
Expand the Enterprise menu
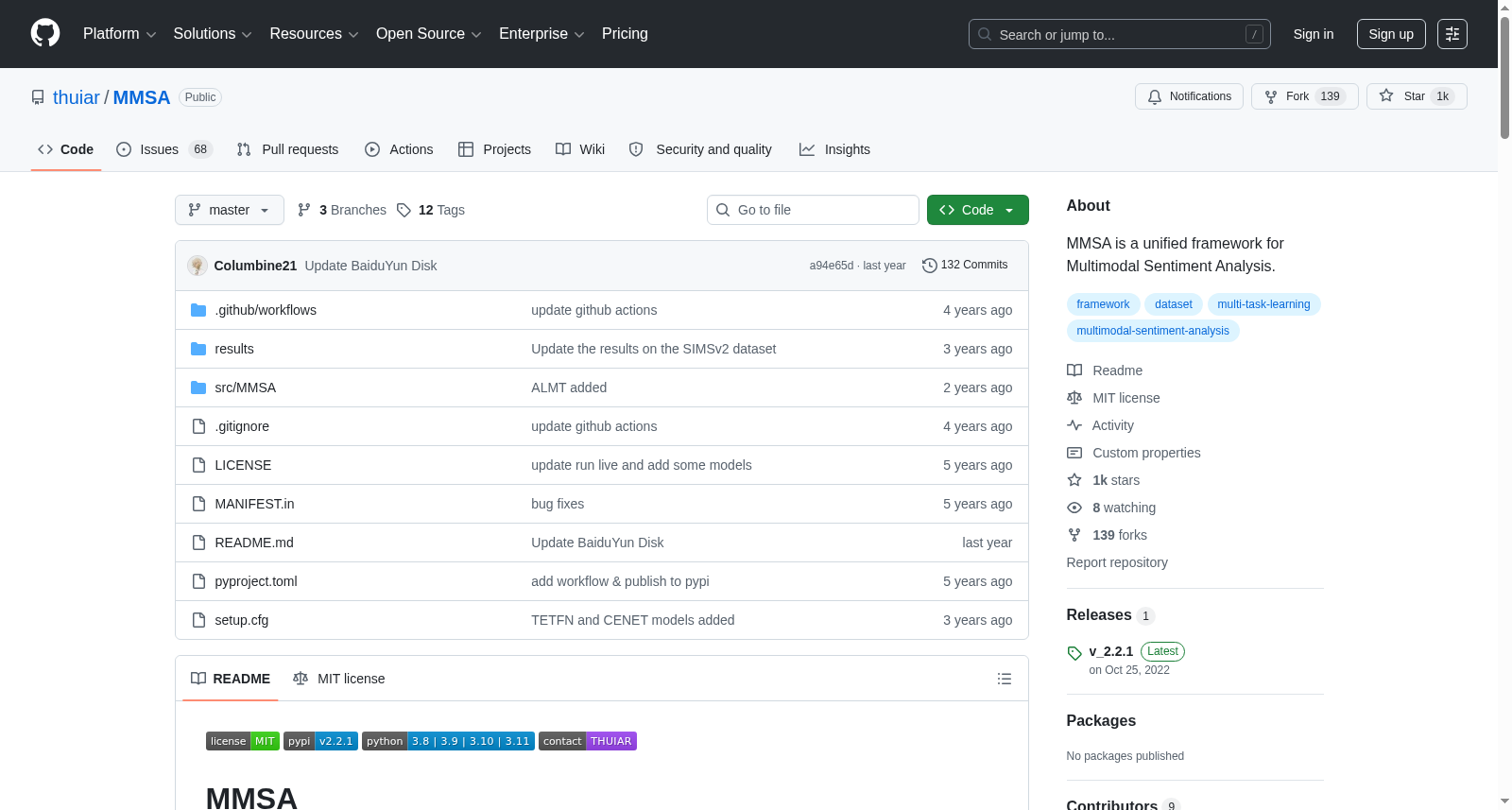pyautogui.click(x=541, y=34)
